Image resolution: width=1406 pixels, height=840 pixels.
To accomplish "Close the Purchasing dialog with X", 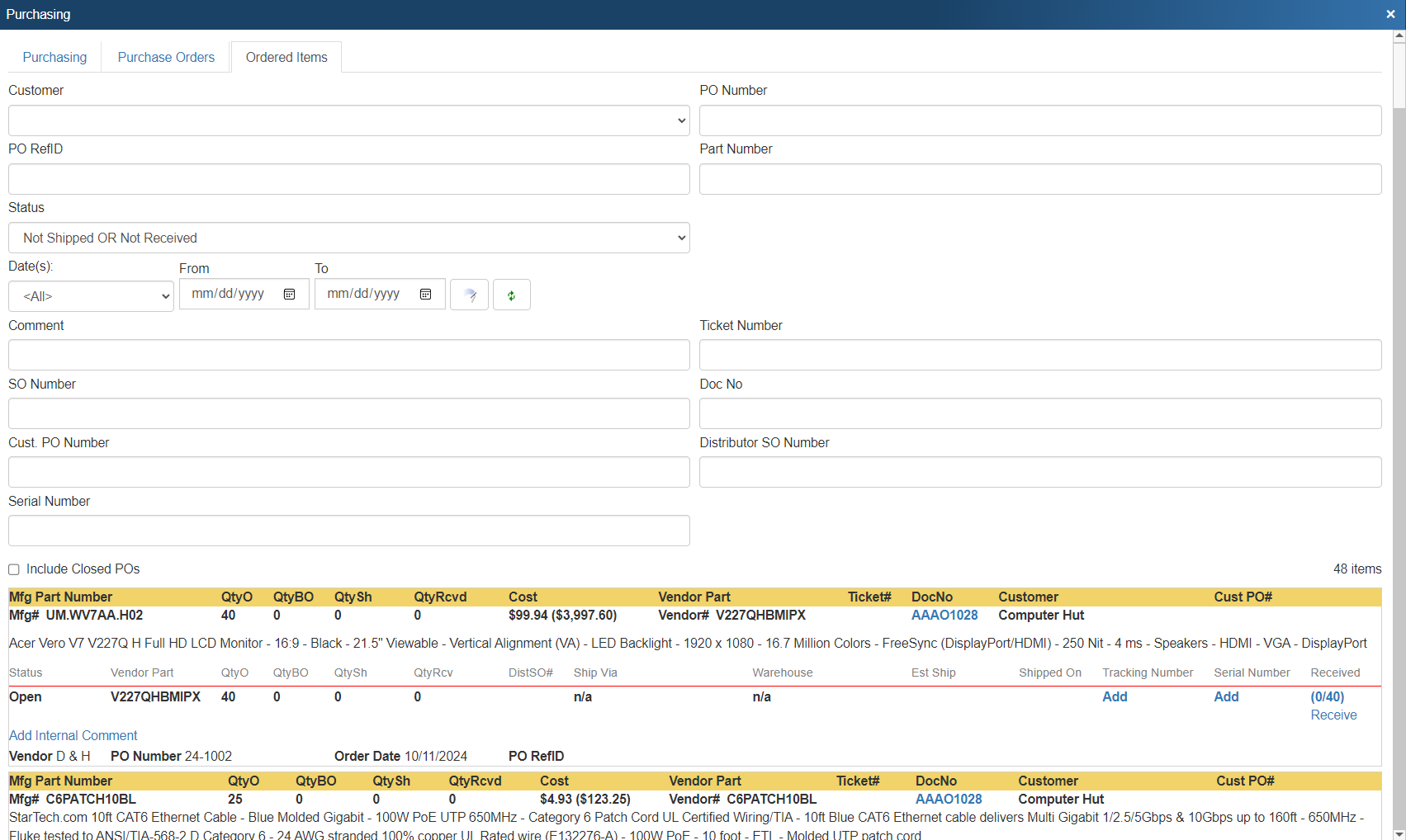I will click(x=1390, y=14).
